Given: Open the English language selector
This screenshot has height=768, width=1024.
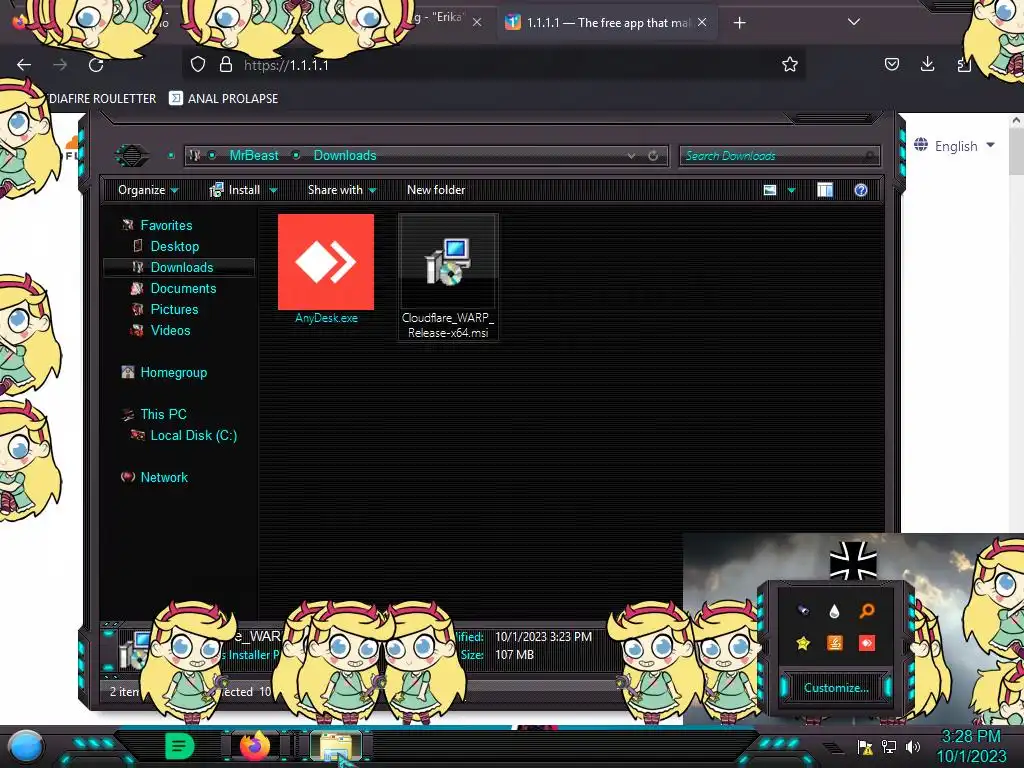Looking at the screenshot, I should (x=955, y=146).
